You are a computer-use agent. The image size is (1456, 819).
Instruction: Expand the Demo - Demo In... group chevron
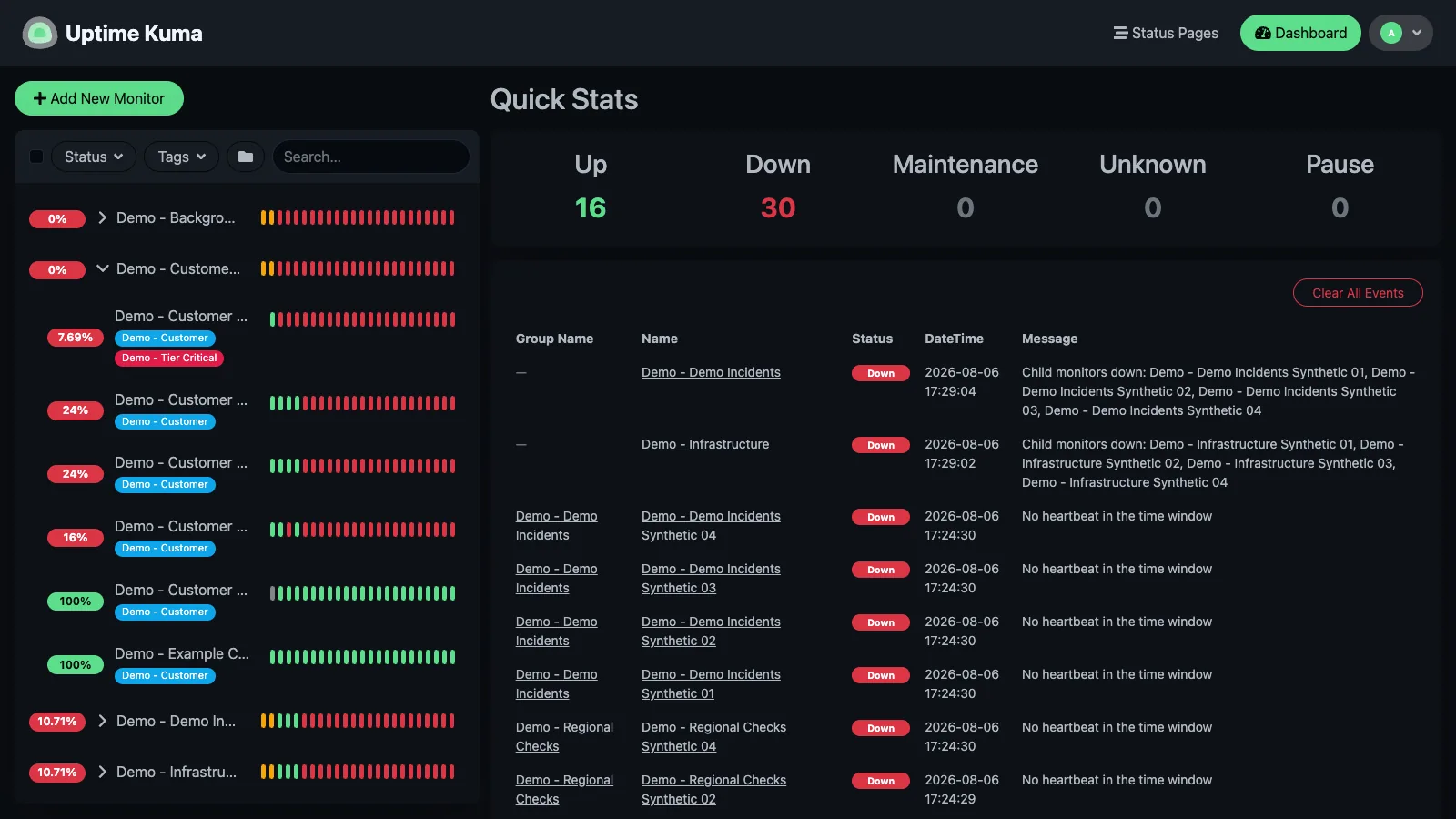[103, 721]
